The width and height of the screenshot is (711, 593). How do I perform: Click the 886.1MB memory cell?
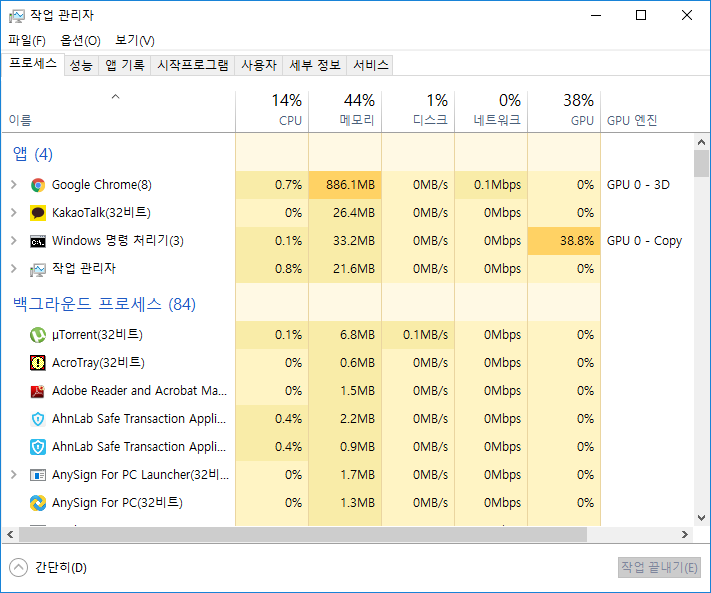point(345,185)
